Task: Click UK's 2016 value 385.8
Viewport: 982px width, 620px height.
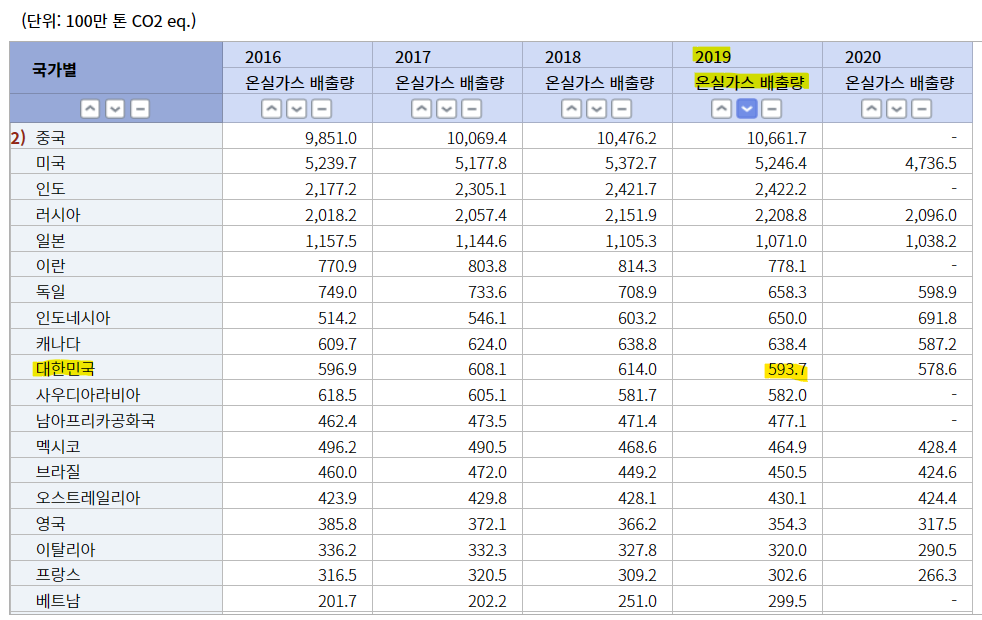Action: coord(337,524)
